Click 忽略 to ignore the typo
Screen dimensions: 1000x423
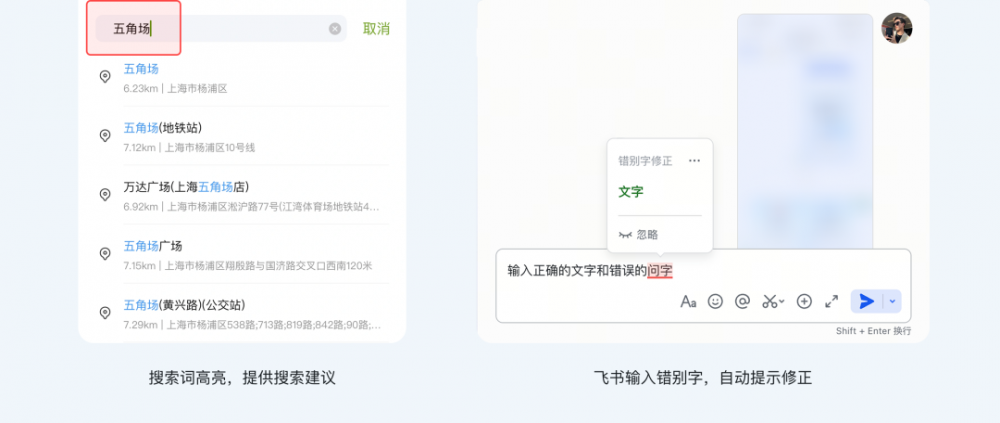638,235
